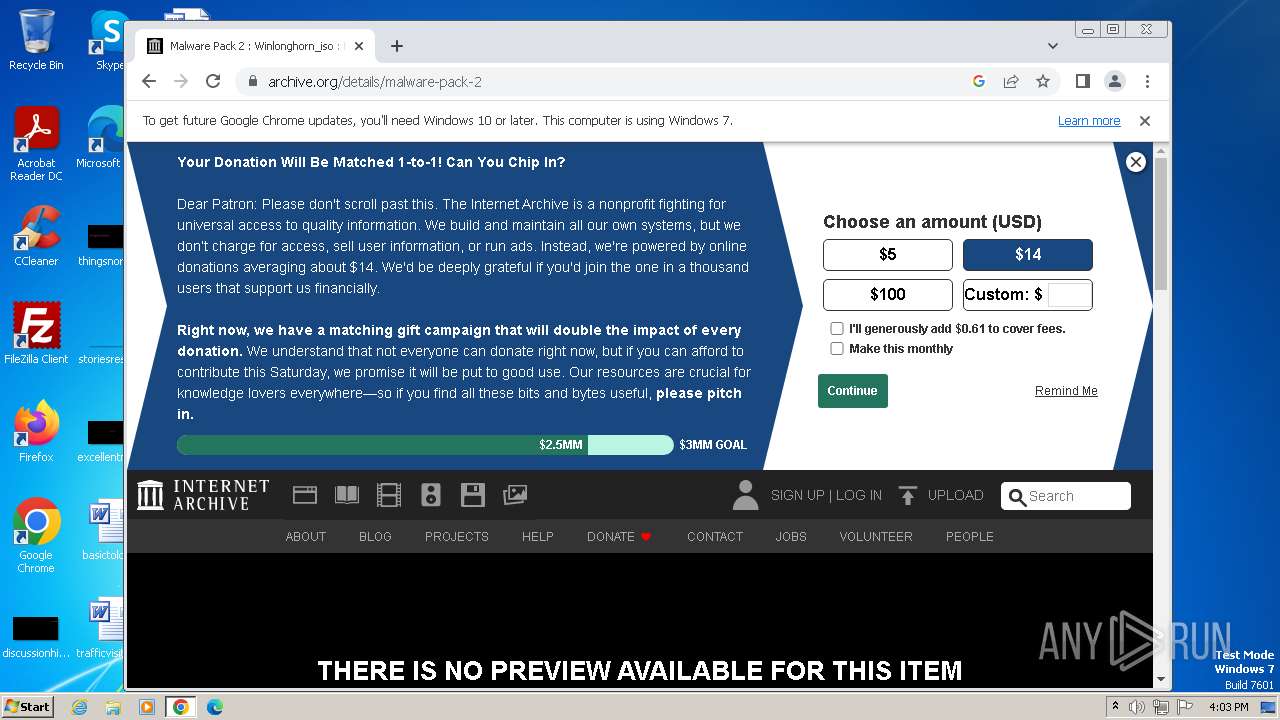
Task: Open Acrobat Reader DC desktop icon
Action: (x=36, y=144)
